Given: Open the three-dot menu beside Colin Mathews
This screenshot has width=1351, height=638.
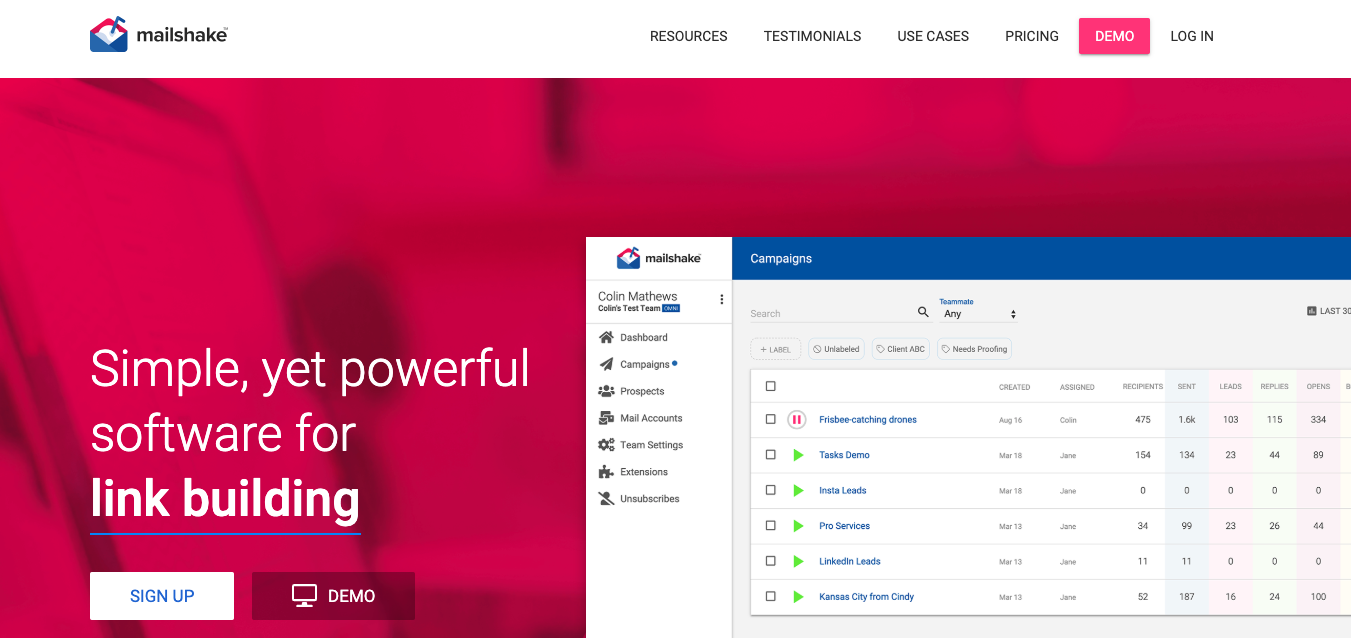Looking at the screenshot, I should (x=722, y=300).
